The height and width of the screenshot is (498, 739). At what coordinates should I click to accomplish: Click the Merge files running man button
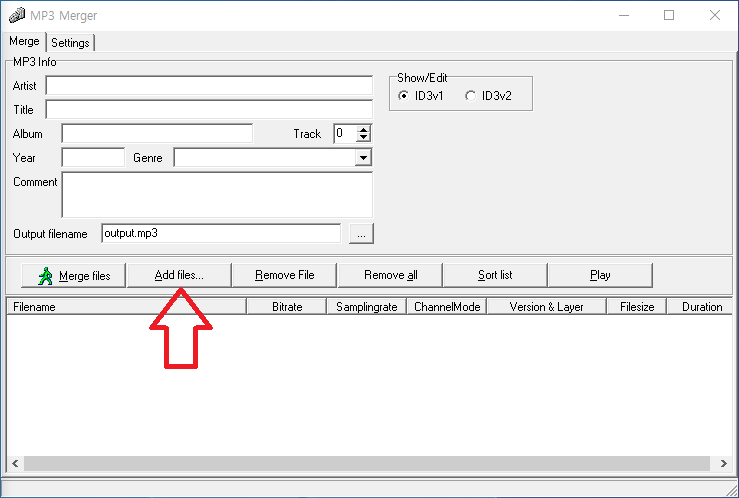tap(73, 275)
